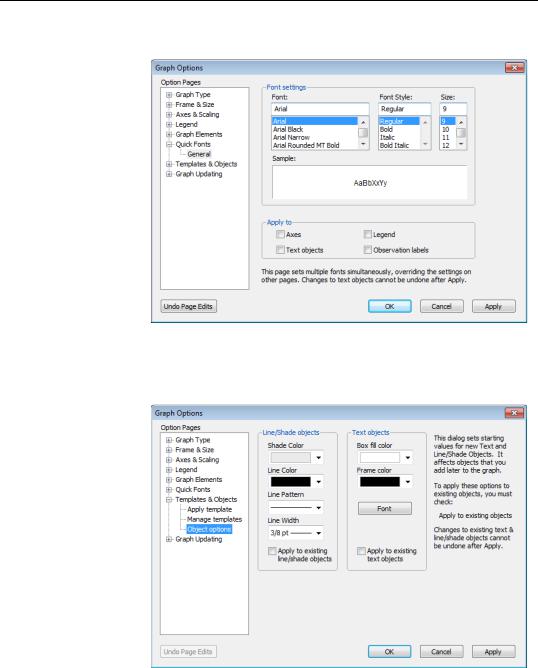Tick the Text objects checkbox
Screen dimensions: 538x668
point(280,250)
